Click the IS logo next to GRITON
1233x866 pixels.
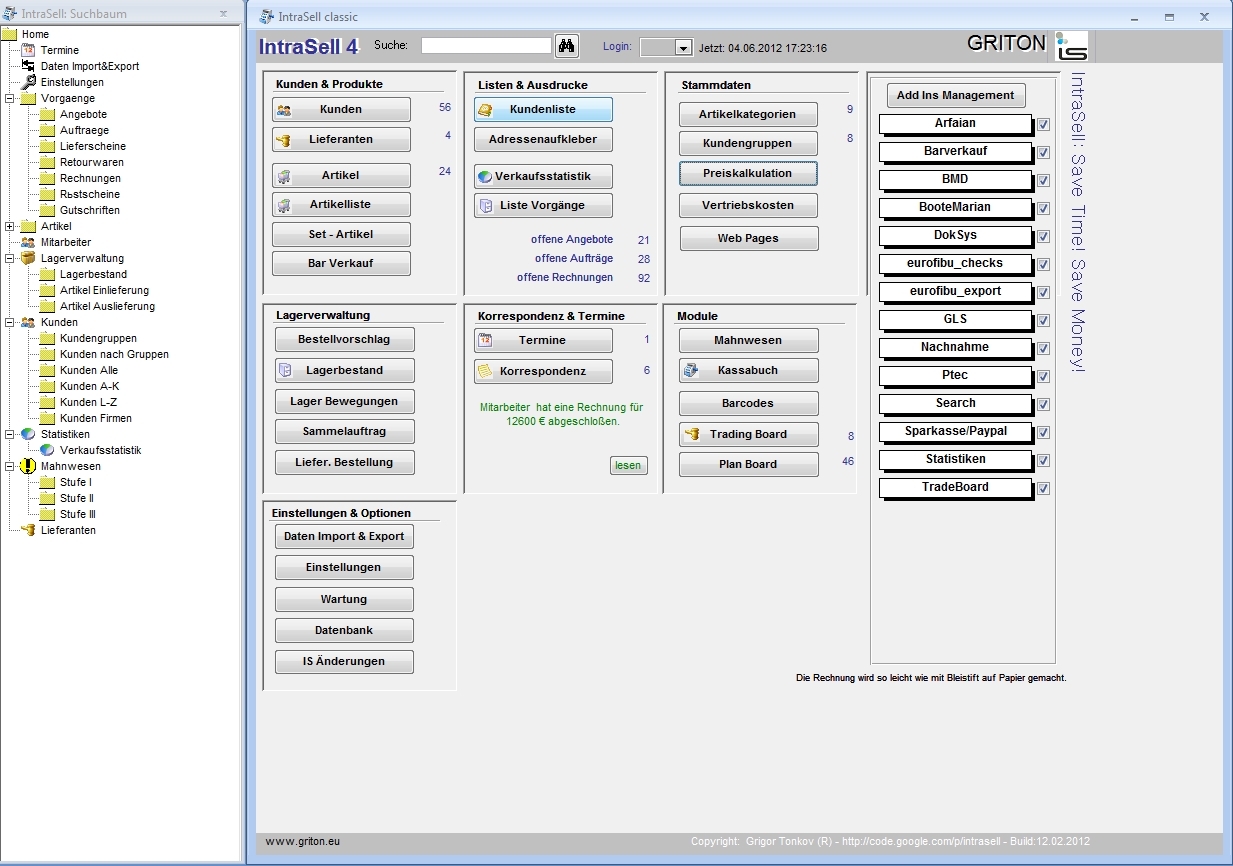pyautogui.click(x=1071, y=46)
